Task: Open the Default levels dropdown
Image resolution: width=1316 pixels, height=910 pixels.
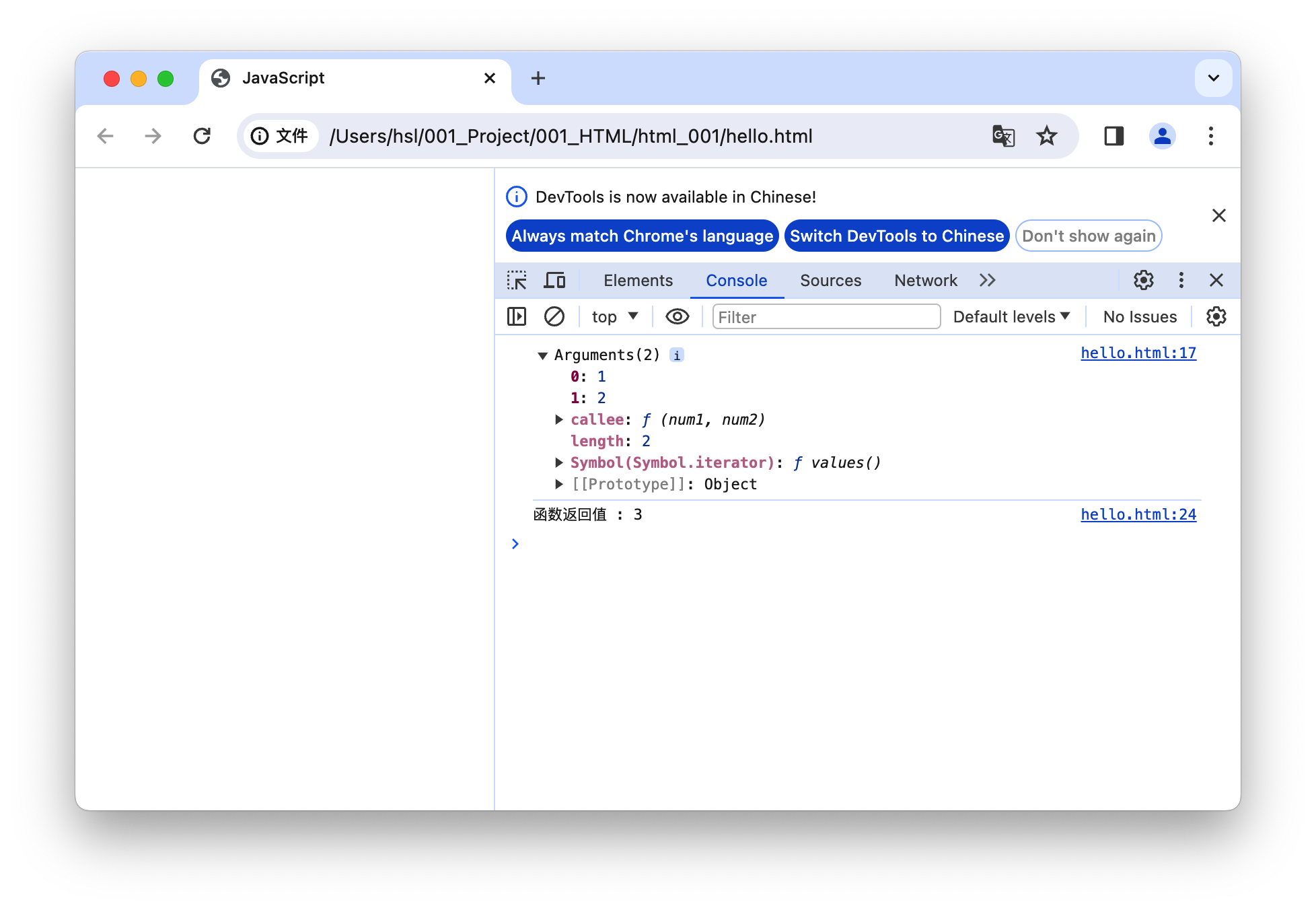Action: [1007, 317]
